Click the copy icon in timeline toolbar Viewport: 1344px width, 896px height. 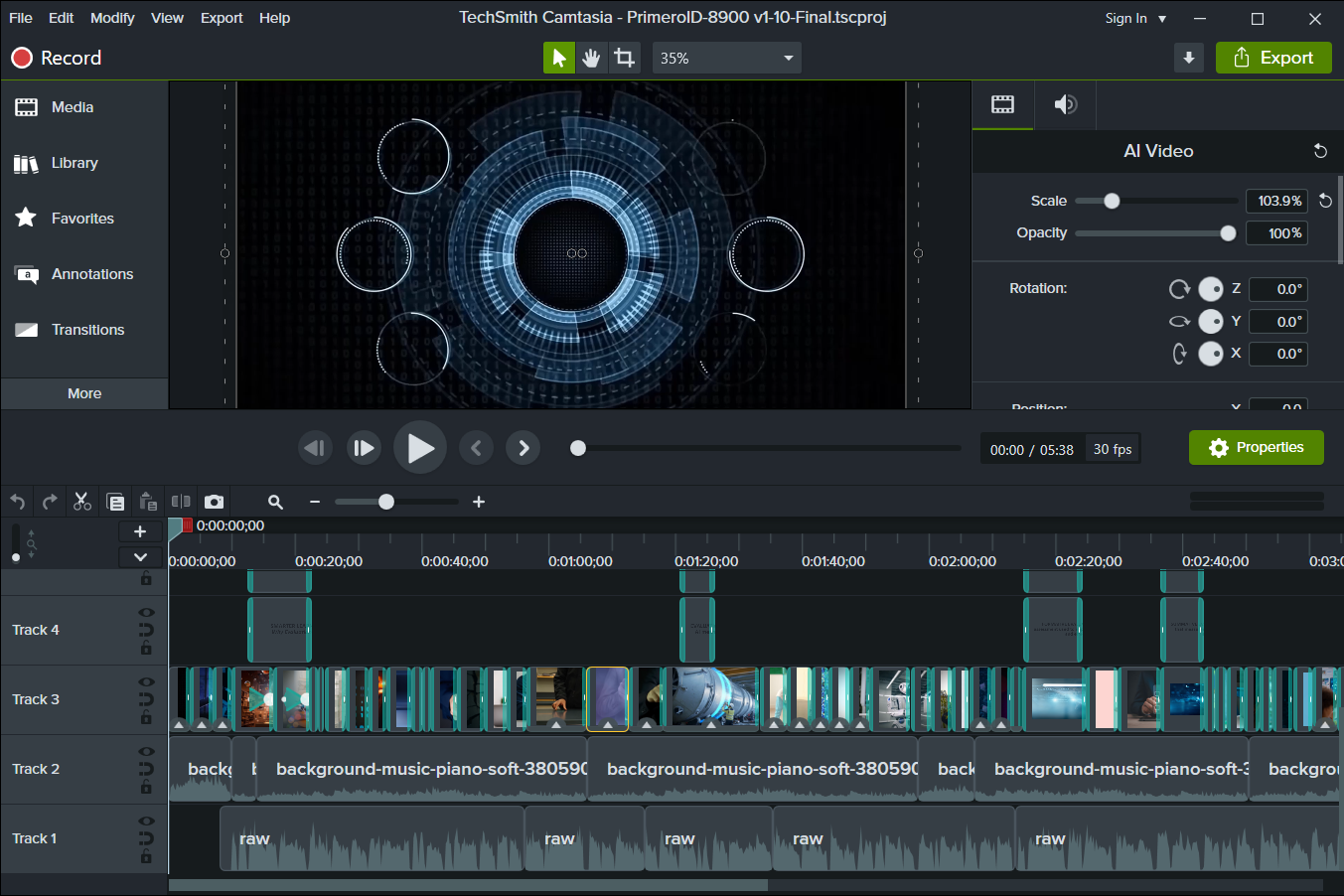(x=115, y=502)
